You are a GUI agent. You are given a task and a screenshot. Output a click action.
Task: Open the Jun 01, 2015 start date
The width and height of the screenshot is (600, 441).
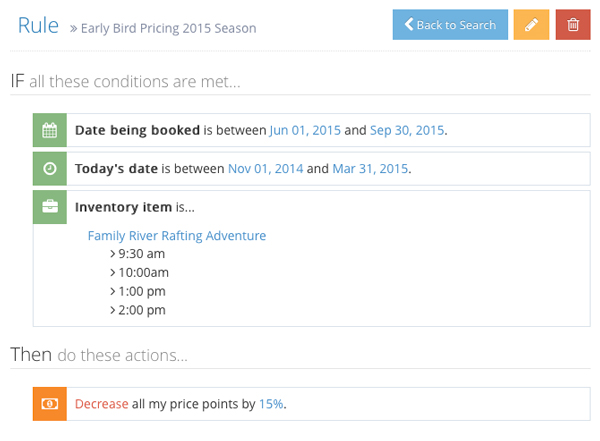304,130
